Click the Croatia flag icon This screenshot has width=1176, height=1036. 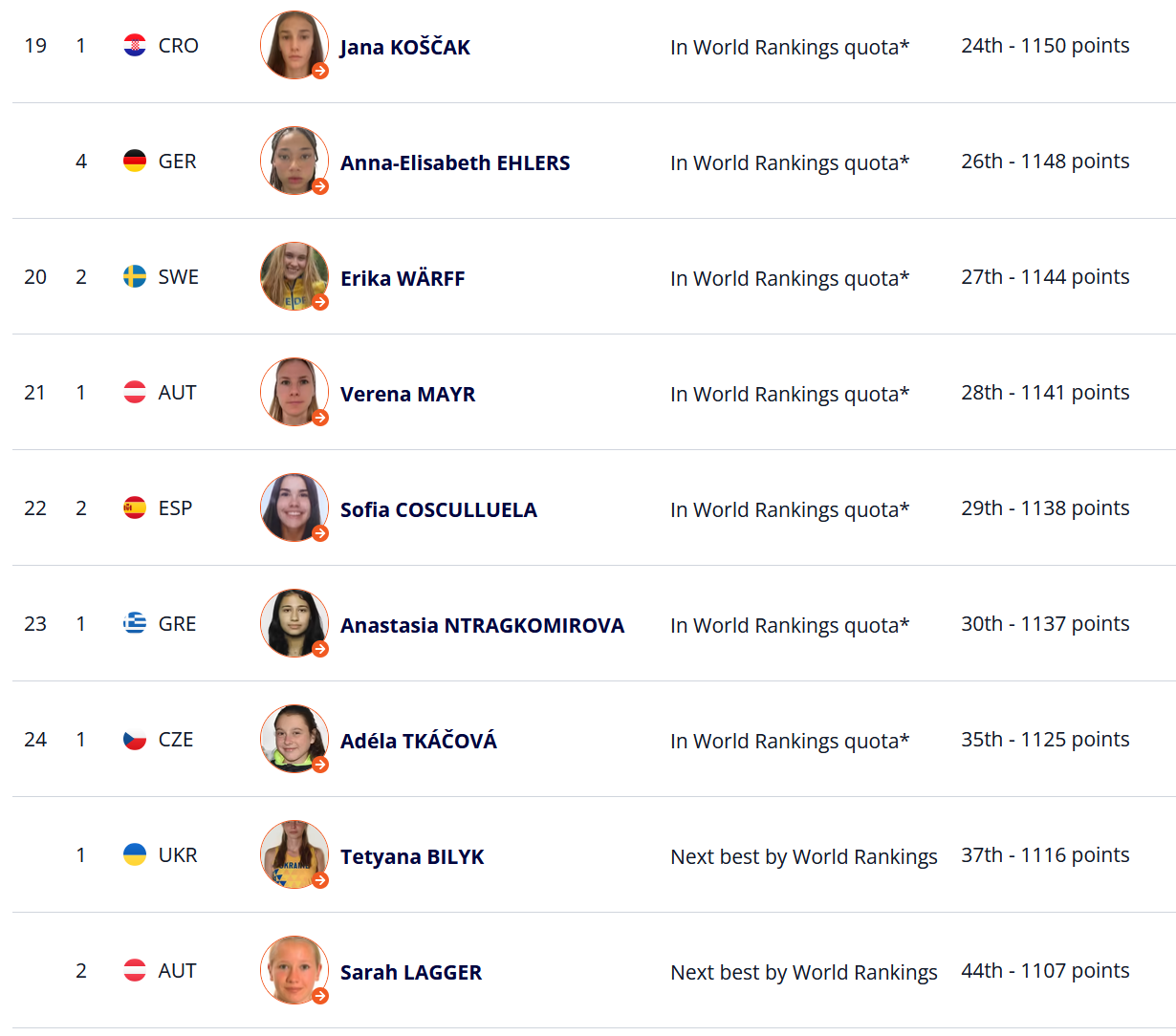point(135,45)
